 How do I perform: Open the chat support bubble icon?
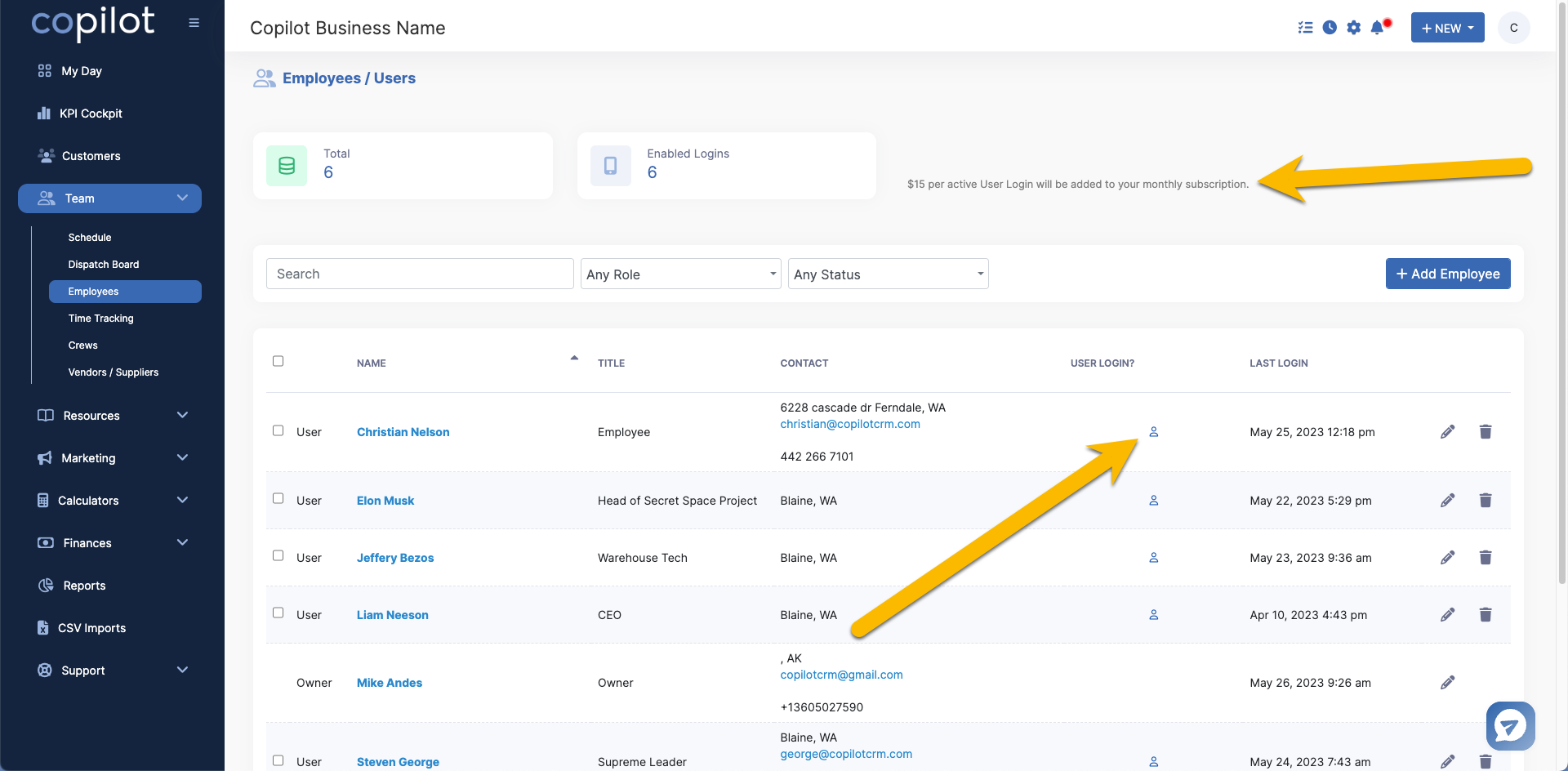1510,725
